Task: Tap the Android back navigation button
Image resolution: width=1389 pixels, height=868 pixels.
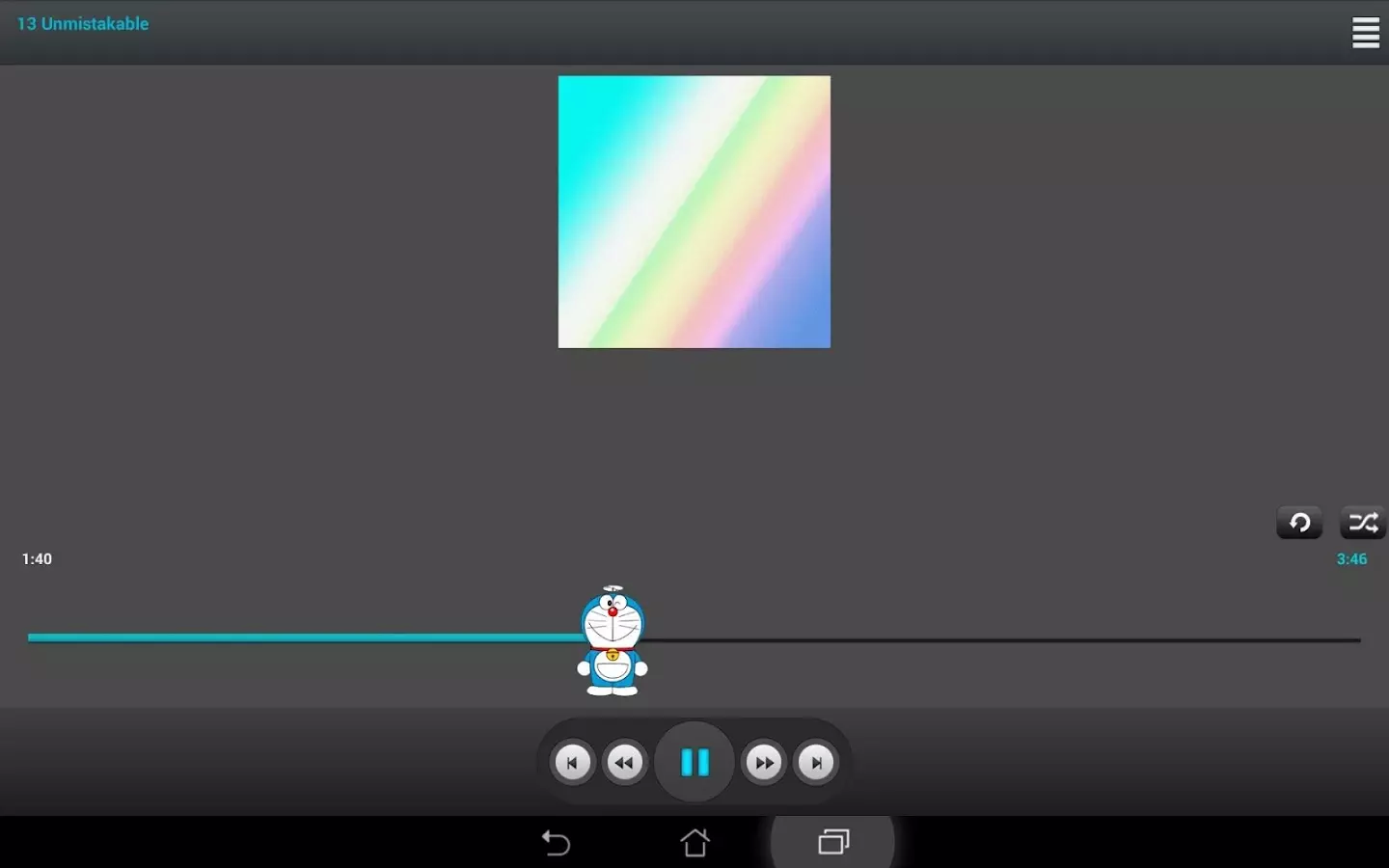Action: pyautogui.click(x=556, y=843)
